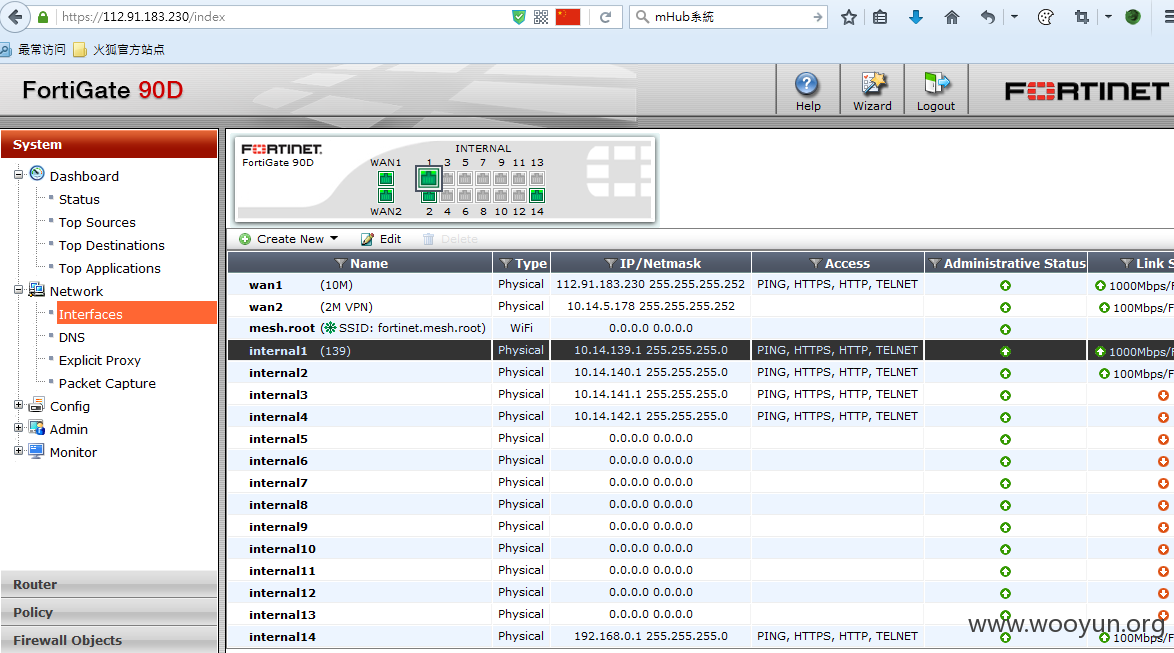Bookmark this page with star icon
The height and width of the screenshot is (653, 1174).
[x=848, y=16]
